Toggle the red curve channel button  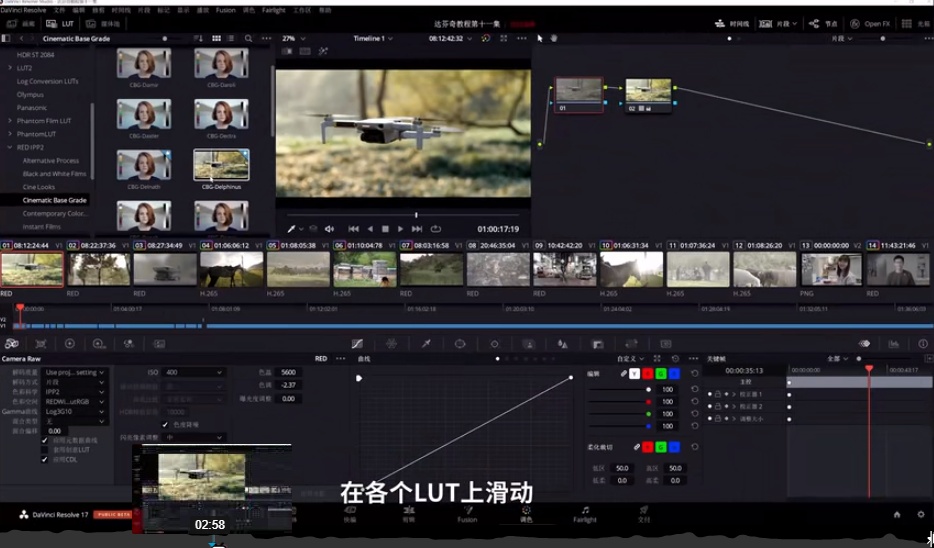pos(647,373)
